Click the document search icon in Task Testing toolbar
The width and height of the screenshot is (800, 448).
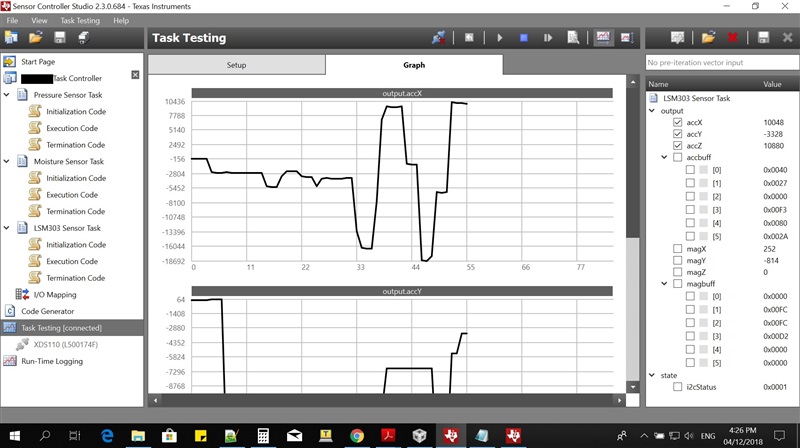[x=573, y=38]
